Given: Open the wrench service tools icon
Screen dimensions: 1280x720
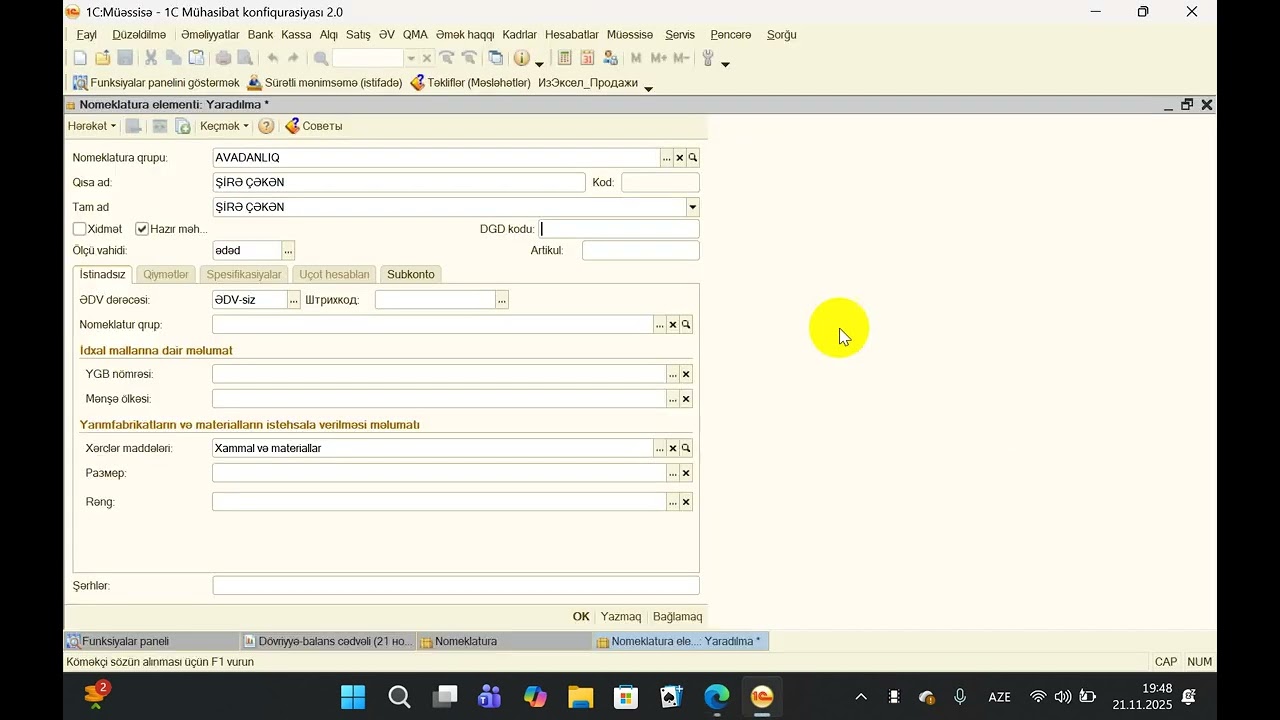Looking at the screenshot, I should (708, 58).
